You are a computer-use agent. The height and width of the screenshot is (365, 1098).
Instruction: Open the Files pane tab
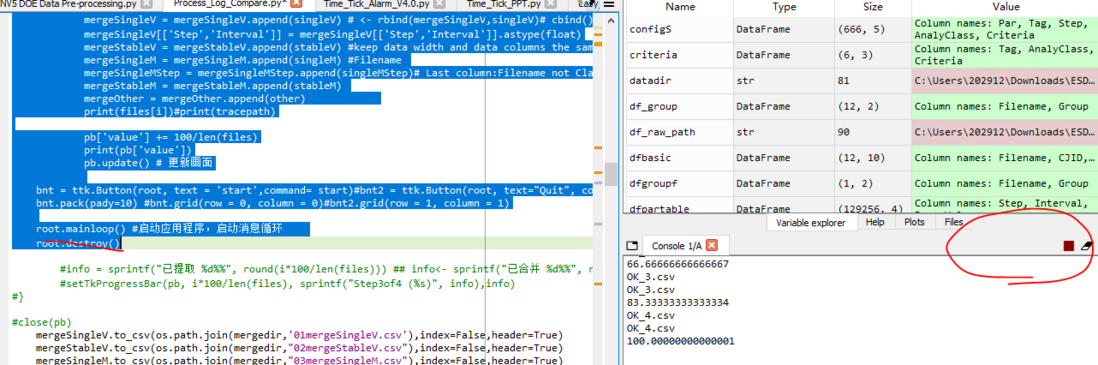click(x=954, y=222)
